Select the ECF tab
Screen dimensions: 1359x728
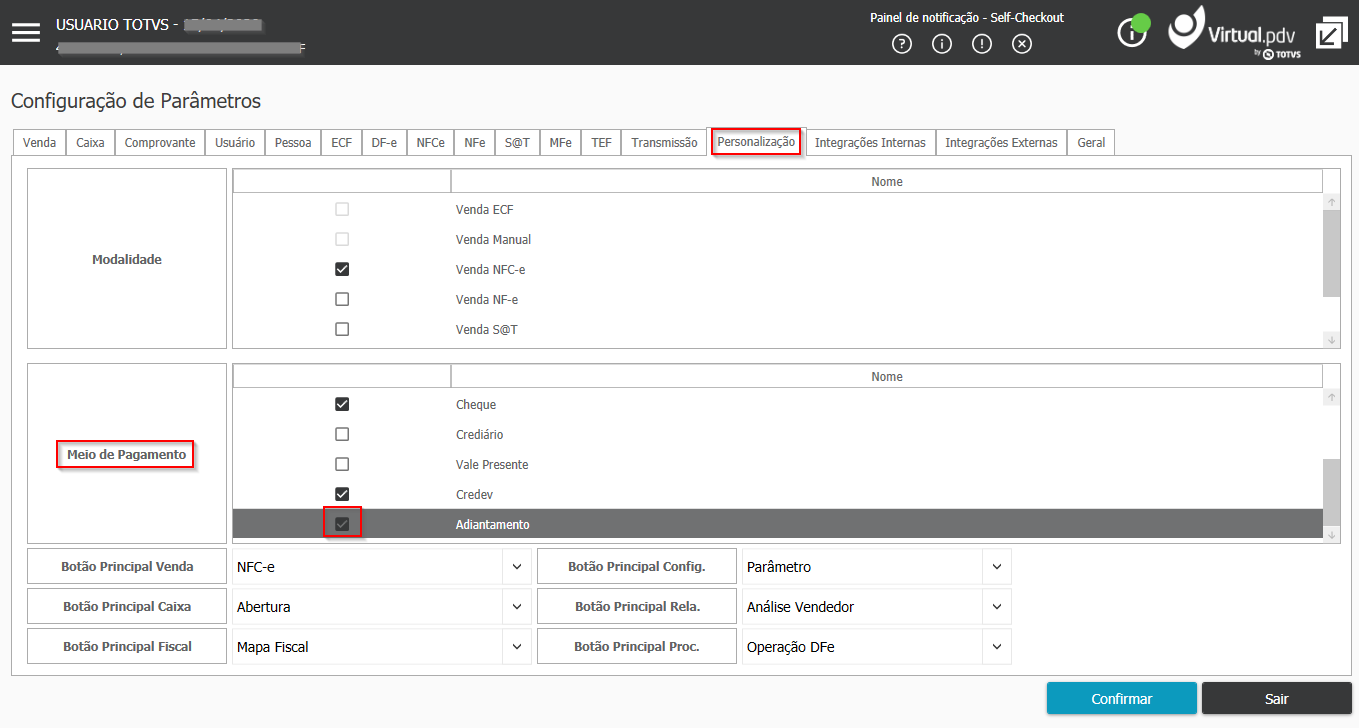[x=342, y=143]
